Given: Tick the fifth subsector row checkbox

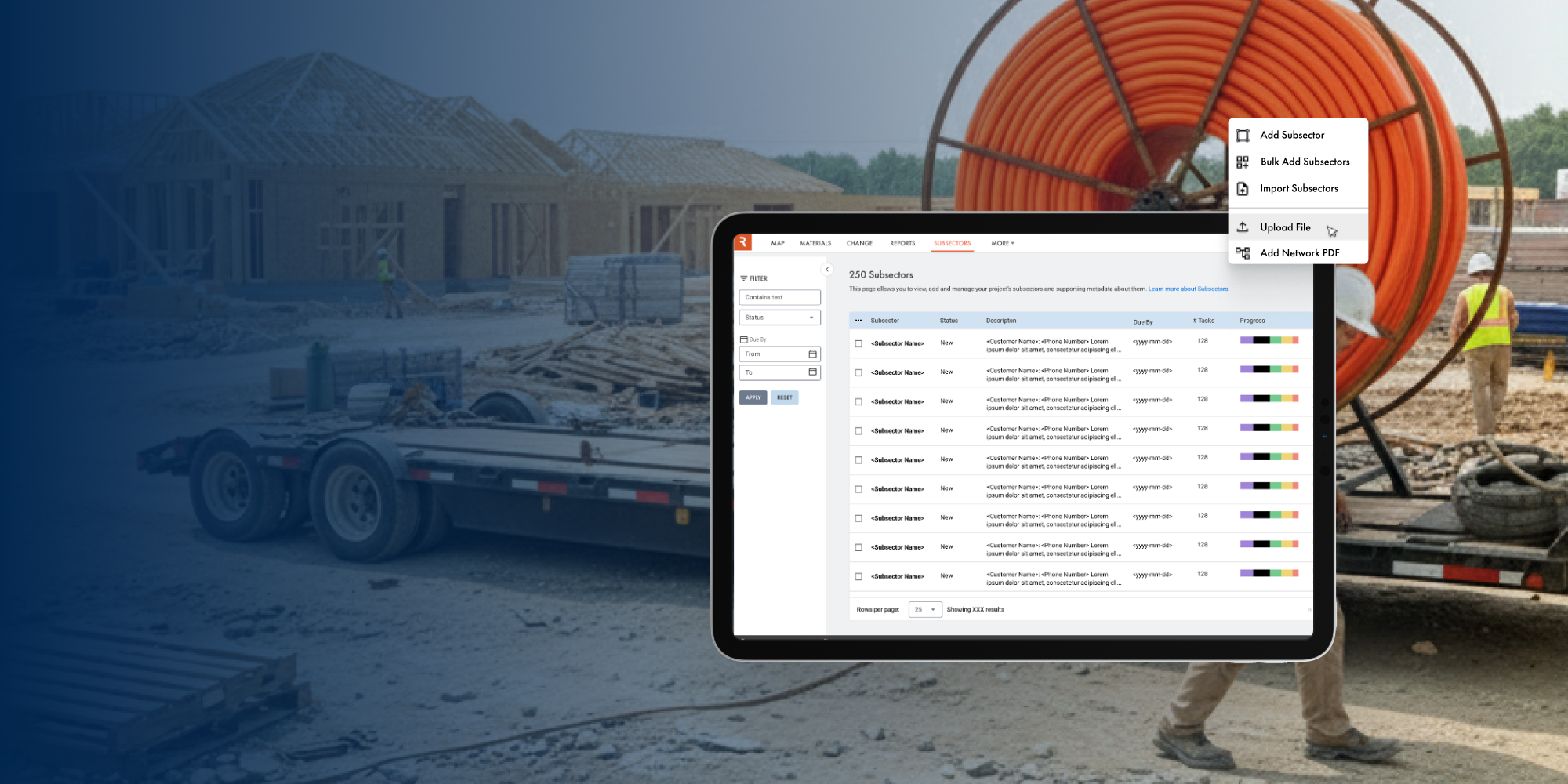Looking at the screenshot, I should 858,460.
